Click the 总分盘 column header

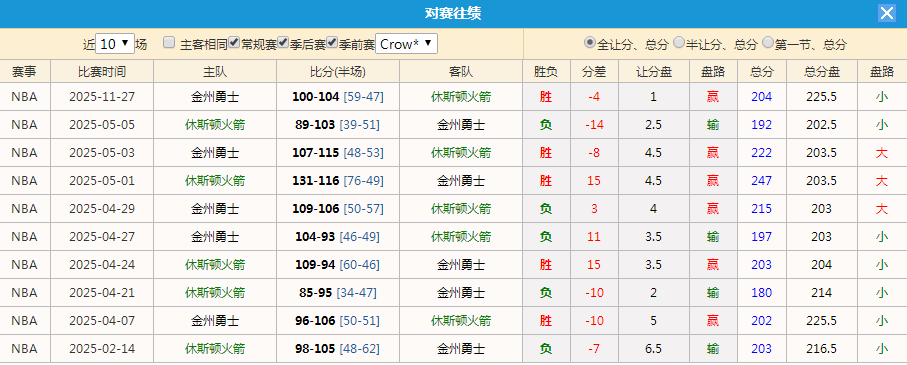point(821,71)
